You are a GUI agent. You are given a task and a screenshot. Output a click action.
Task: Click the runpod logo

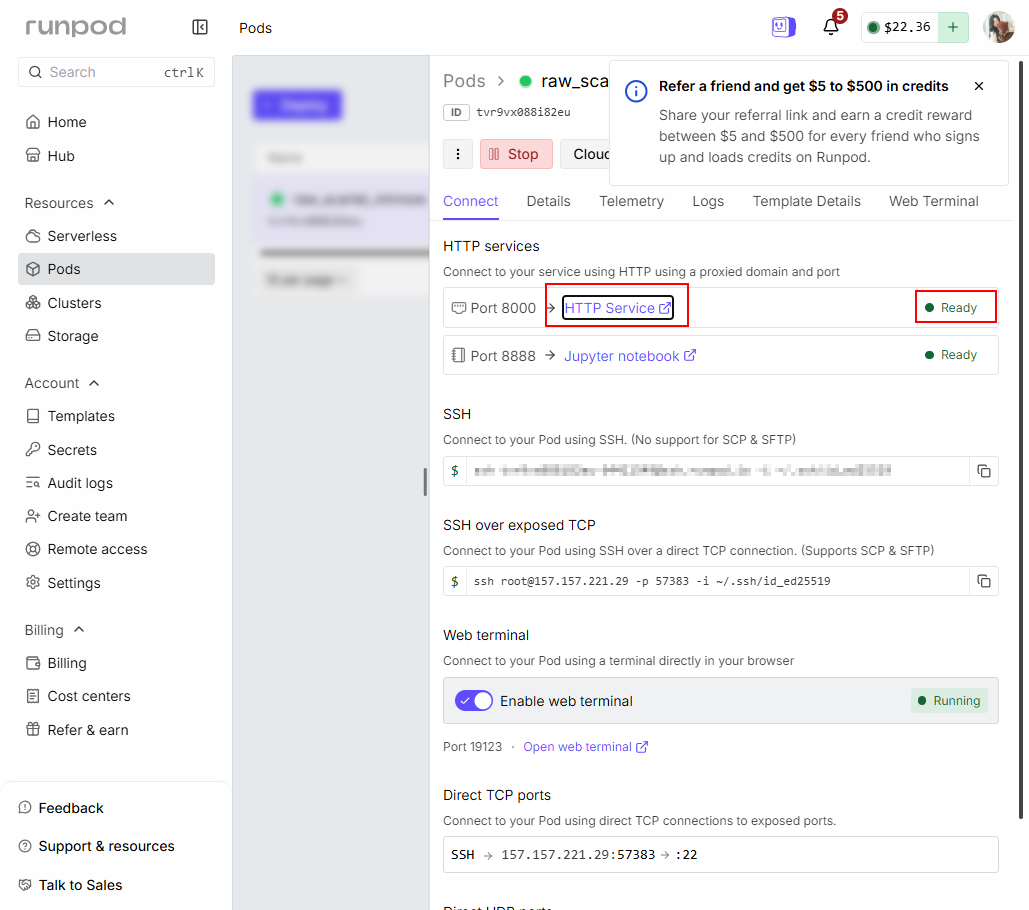[75, 26]
